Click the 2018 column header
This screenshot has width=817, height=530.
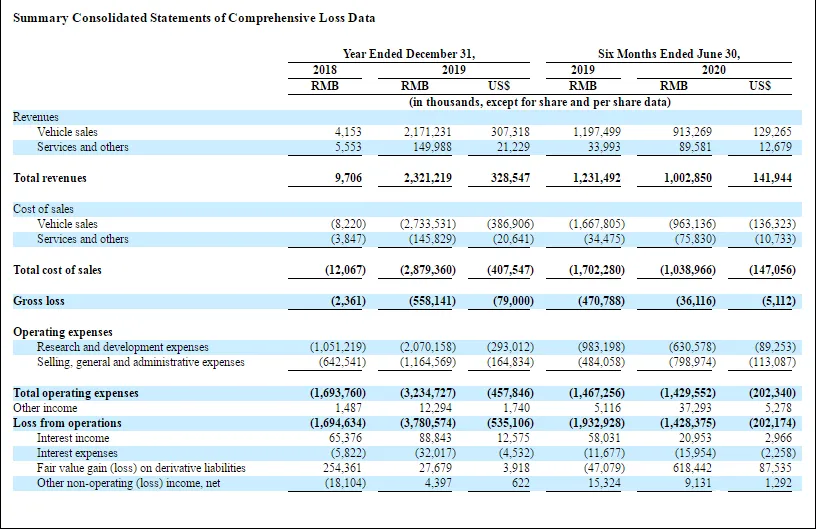tap(325, 69)
